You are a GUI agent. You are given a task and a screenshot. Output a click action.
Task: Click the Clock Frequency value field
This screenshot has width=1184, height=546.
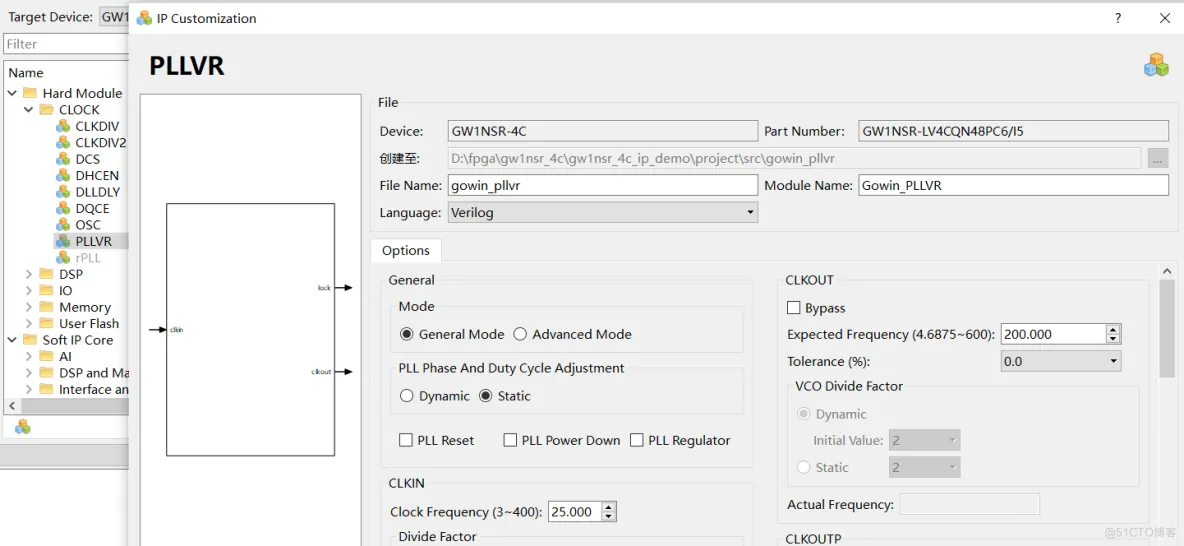click(x=575, y=511)
